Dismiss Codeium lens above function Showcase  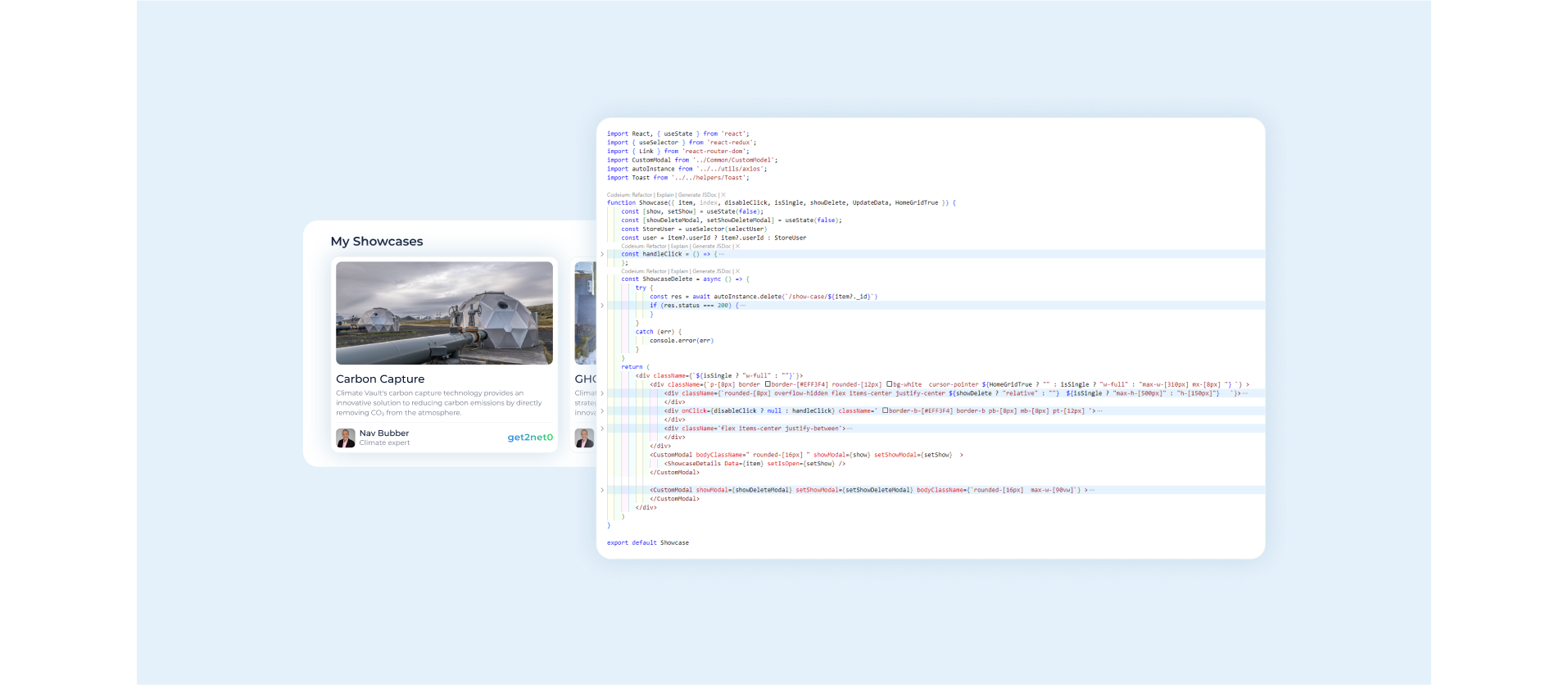723,195
